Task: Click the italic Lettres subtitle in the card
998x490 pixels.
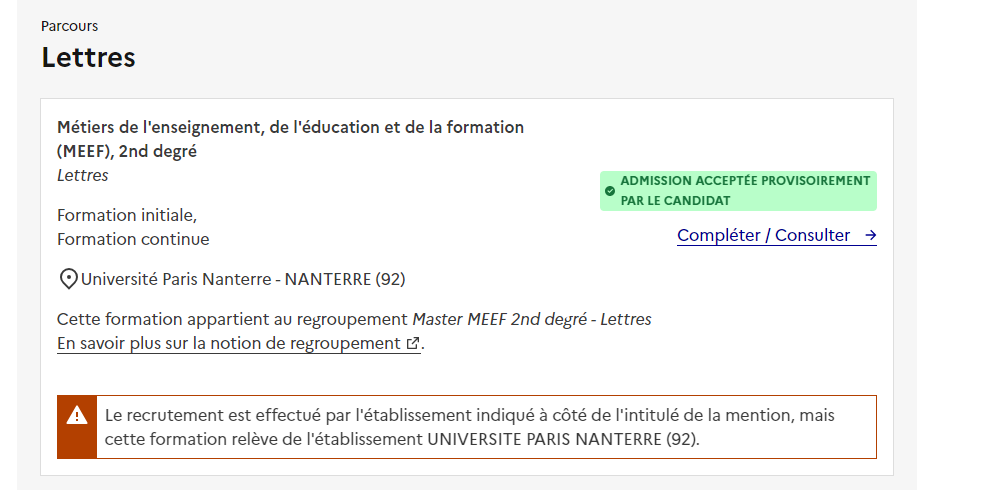Action: [x=83, y=176]
